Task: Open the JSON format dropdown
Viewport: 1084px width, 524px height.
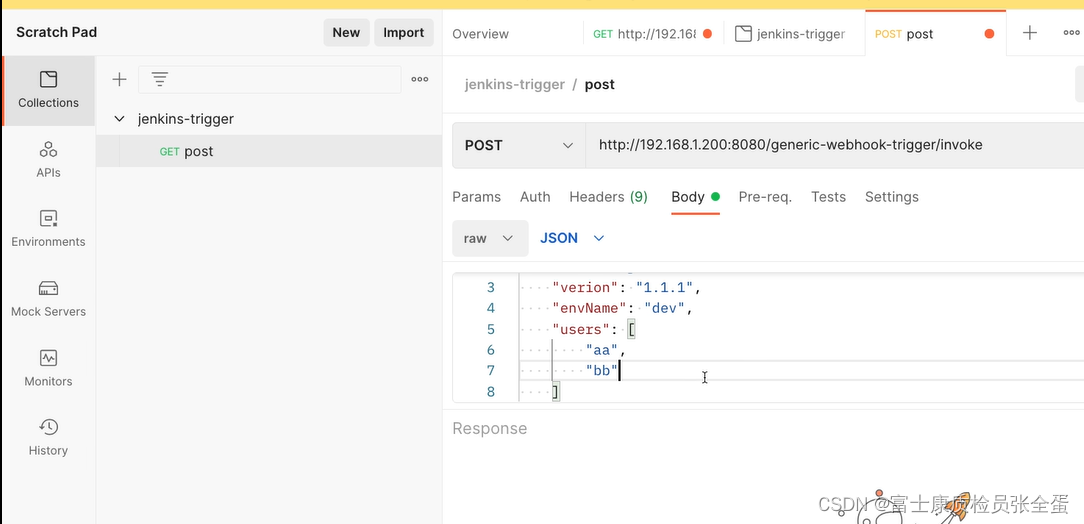Action: click(572, 238)
